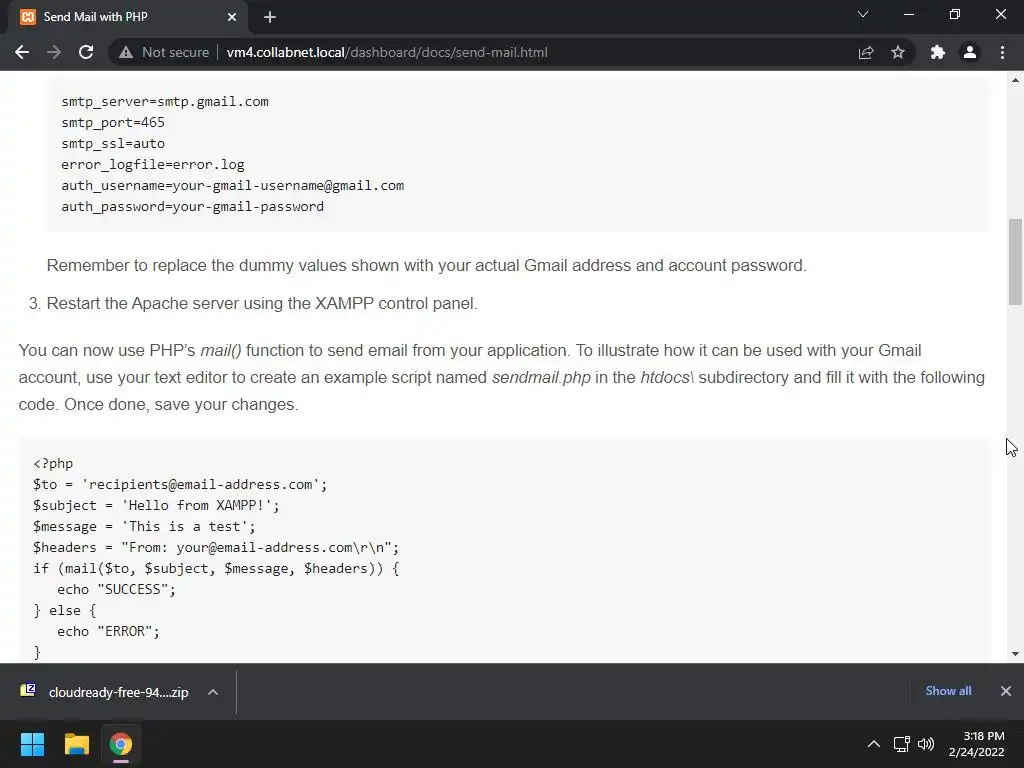Share this page using the share icon
The width and height of the screenshot is (1024, 768).
click(866, 52)
